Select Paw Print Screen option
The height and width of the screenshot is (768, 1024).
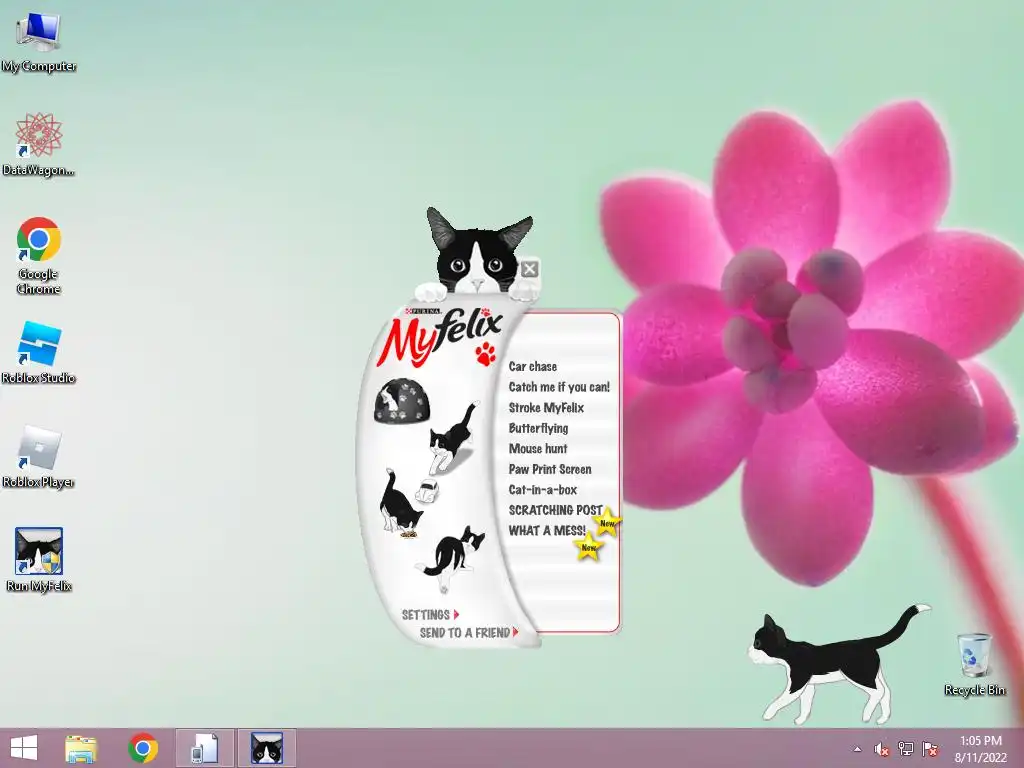[550, 469]
